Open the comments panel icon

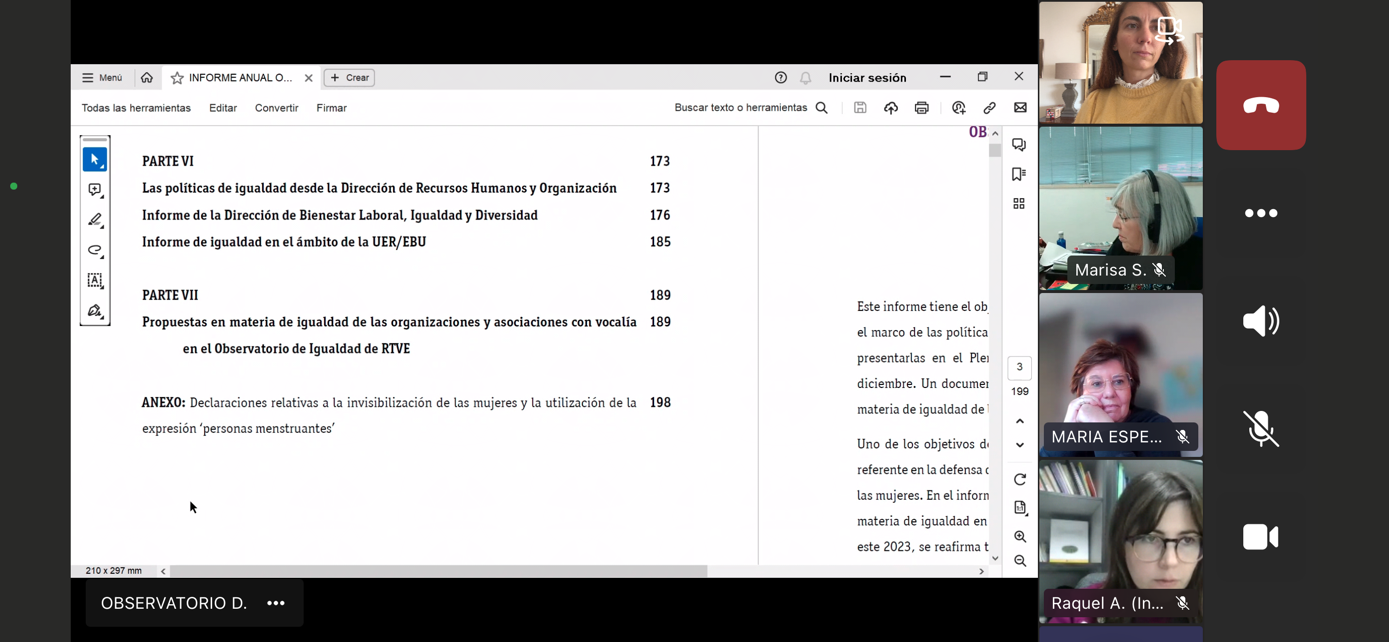pos(1019,145)
